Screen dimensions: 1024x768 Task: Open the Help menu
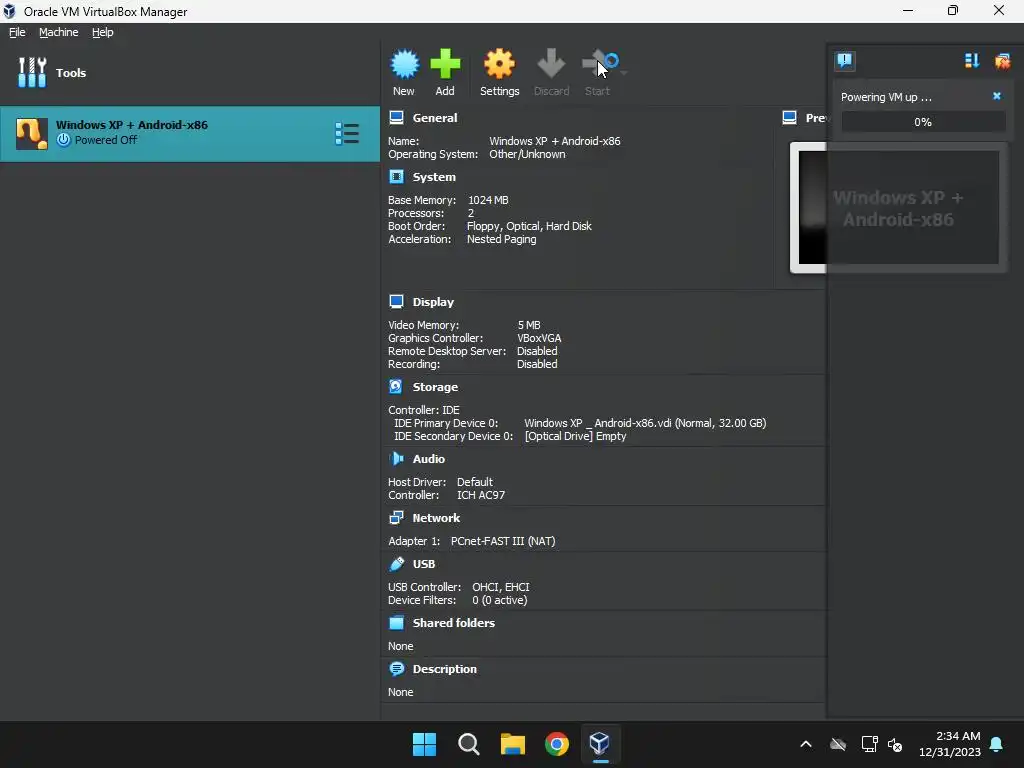pyautogui.click(x=103, y=32)
